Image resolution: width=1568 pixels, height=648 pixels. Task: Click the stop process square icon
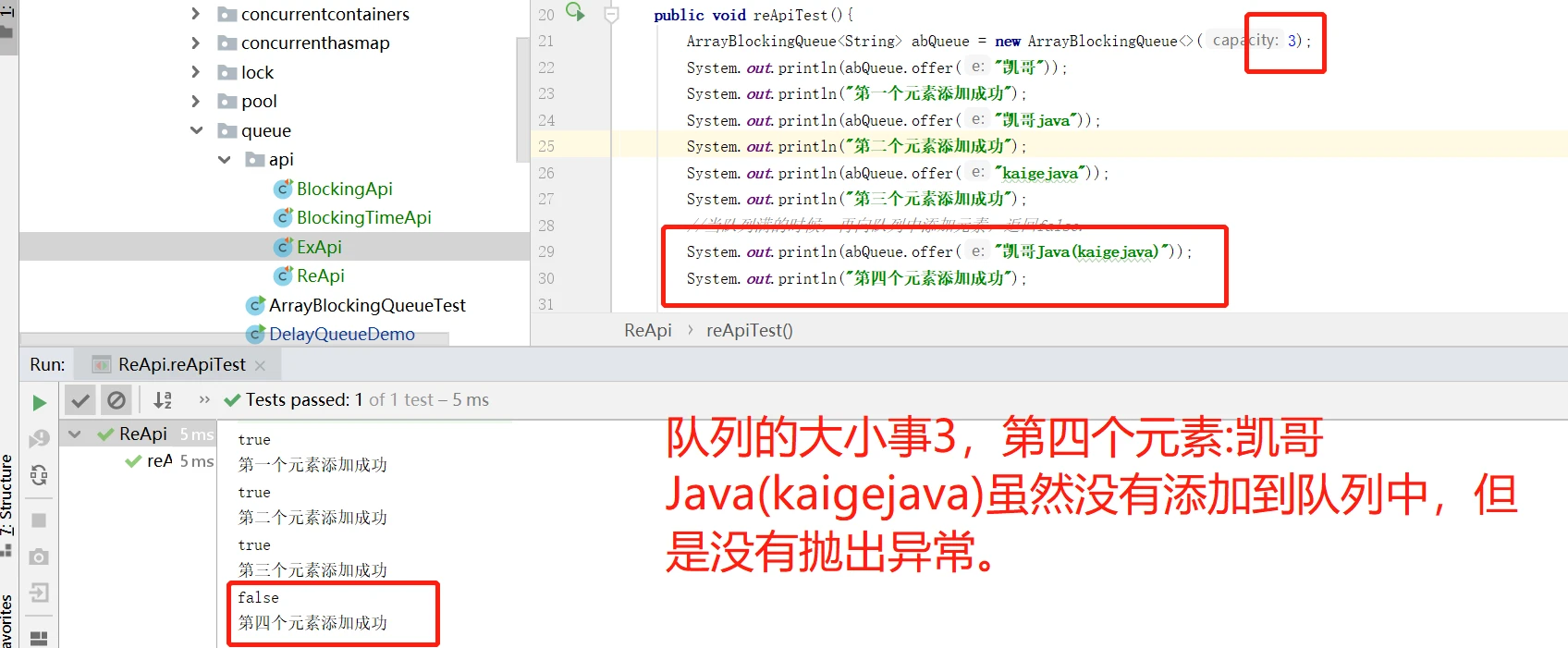(39, 520)
